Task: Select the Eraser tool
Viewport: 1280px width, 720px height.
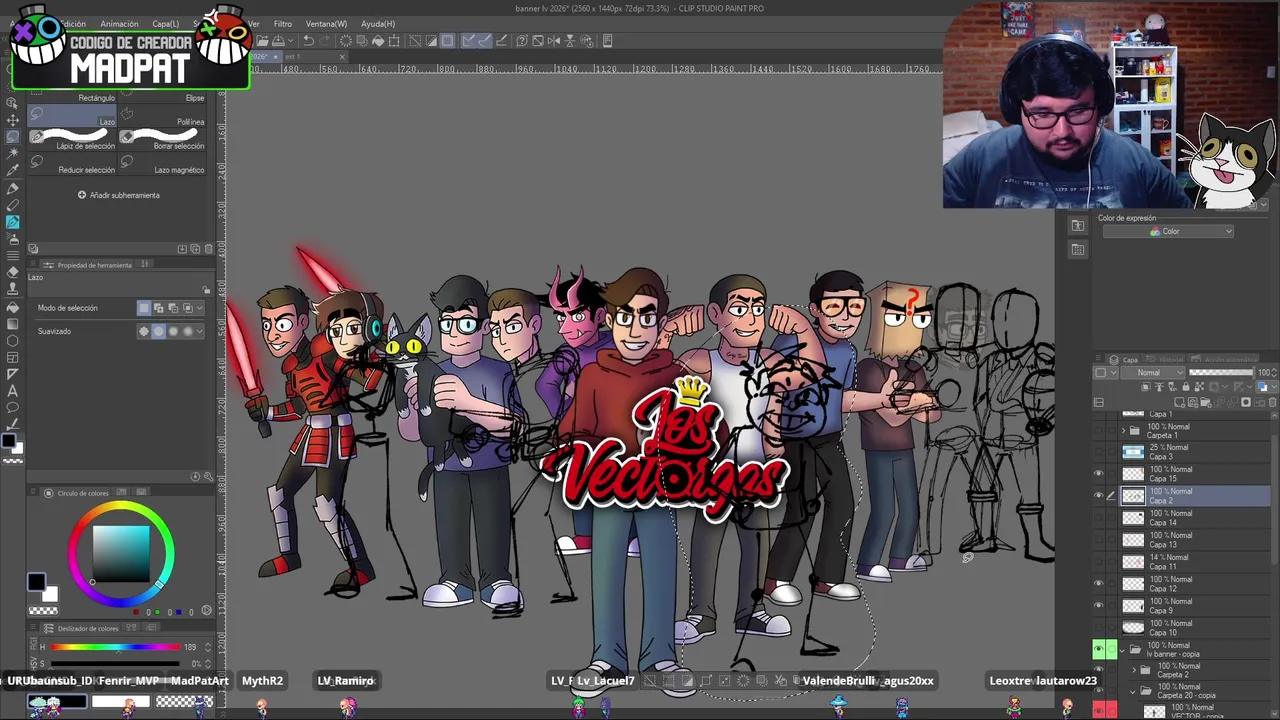Action: 13,272
